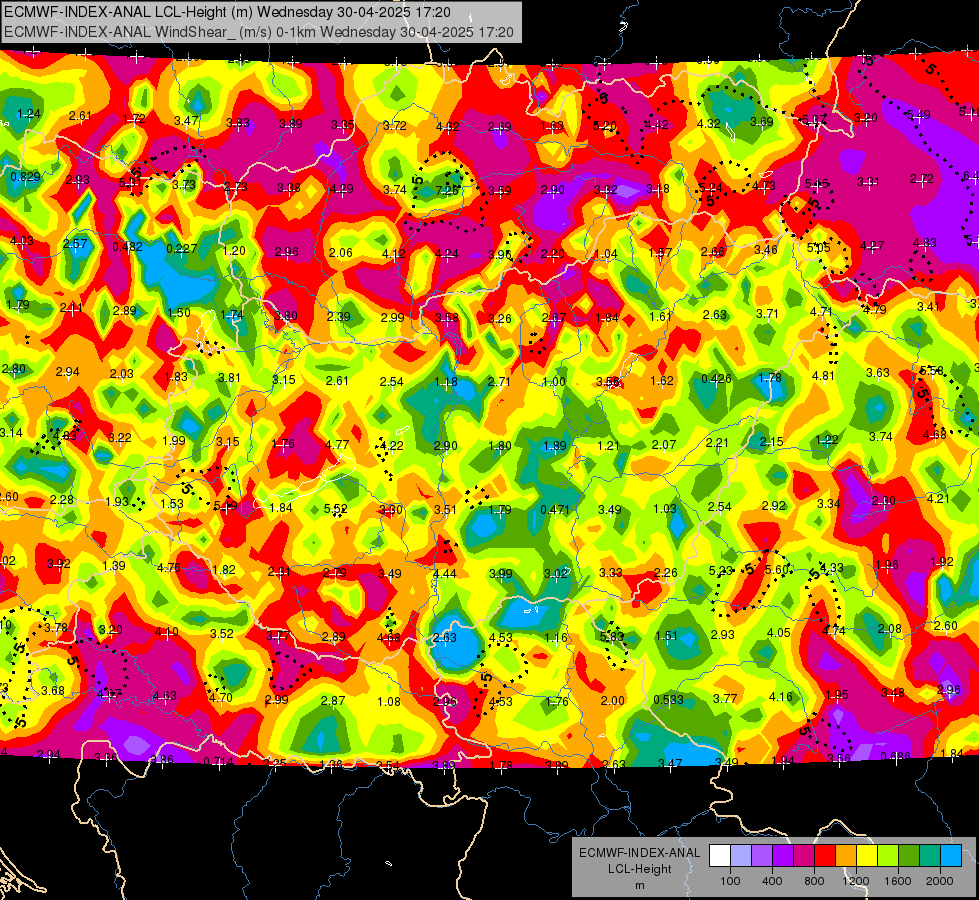This screenshot has height=900, width=979.
Task: Select the grid value 0.533
Action: [668, 700]
